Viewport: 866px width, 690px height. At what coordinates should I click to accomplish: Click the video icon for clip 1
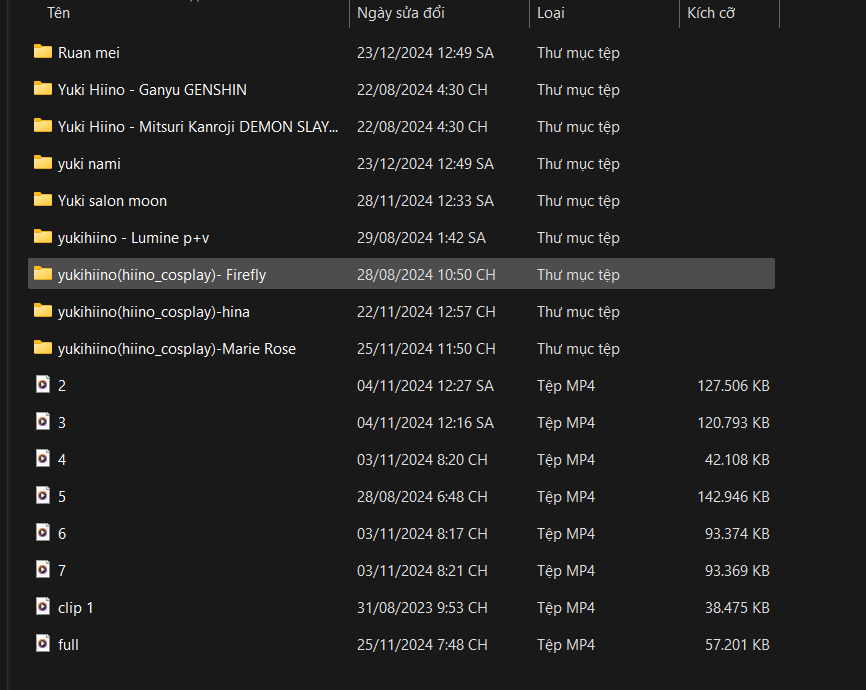click(42, 607)
